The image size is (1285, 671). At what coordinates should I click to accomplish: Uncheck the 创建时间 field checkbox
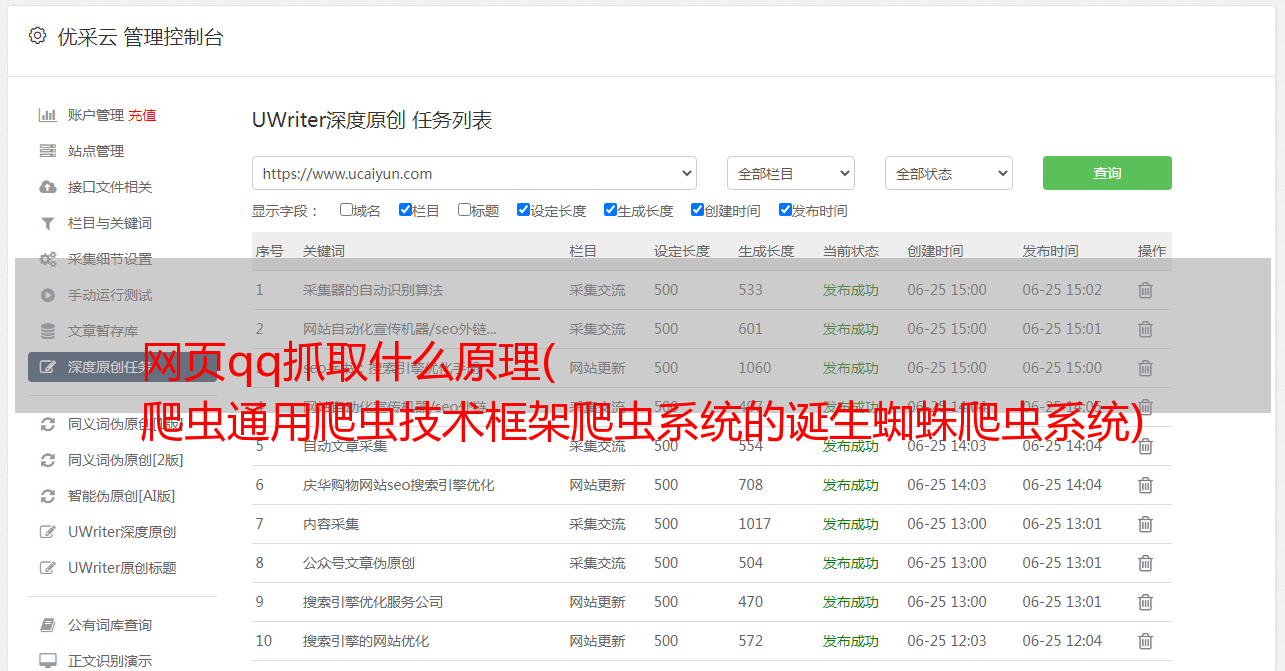point(697,210)
